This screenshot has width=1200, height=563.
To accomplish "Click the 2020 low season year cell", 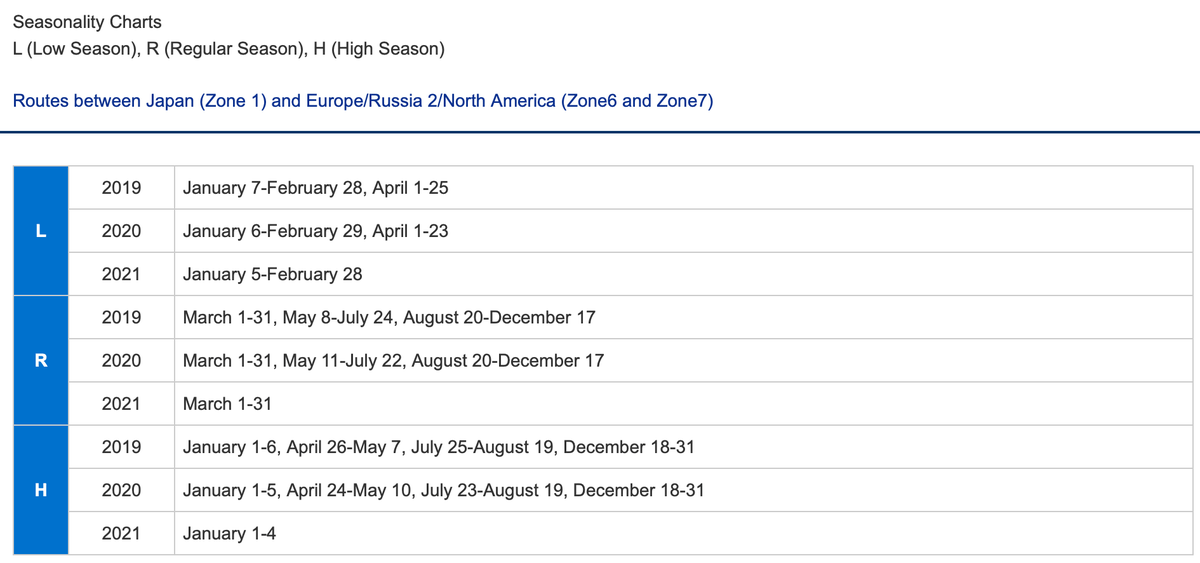I will point(121,231).
